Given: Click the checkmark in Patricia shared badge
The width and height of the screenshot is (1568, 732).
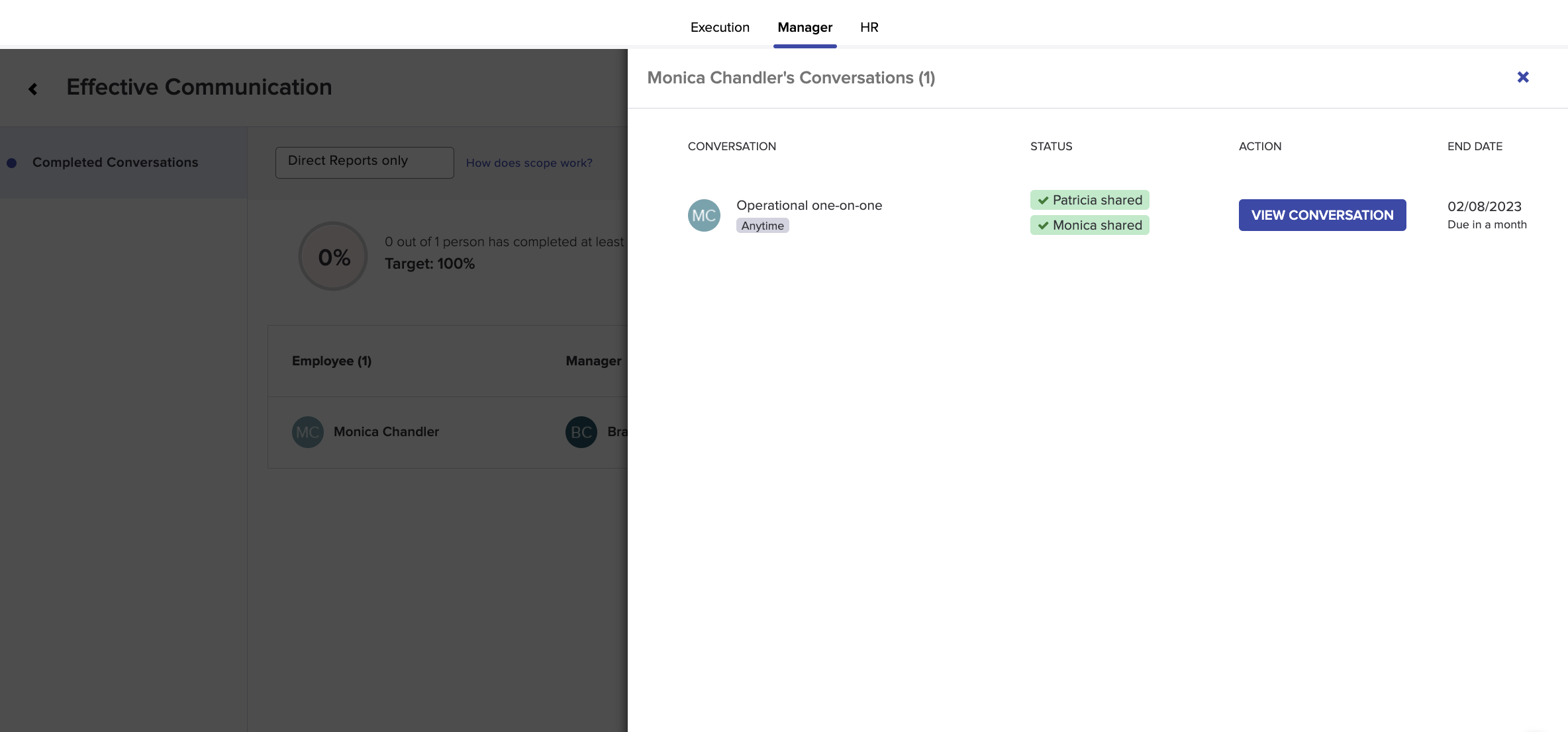Looking at the screenshot, I should [x=1043, y=201].
